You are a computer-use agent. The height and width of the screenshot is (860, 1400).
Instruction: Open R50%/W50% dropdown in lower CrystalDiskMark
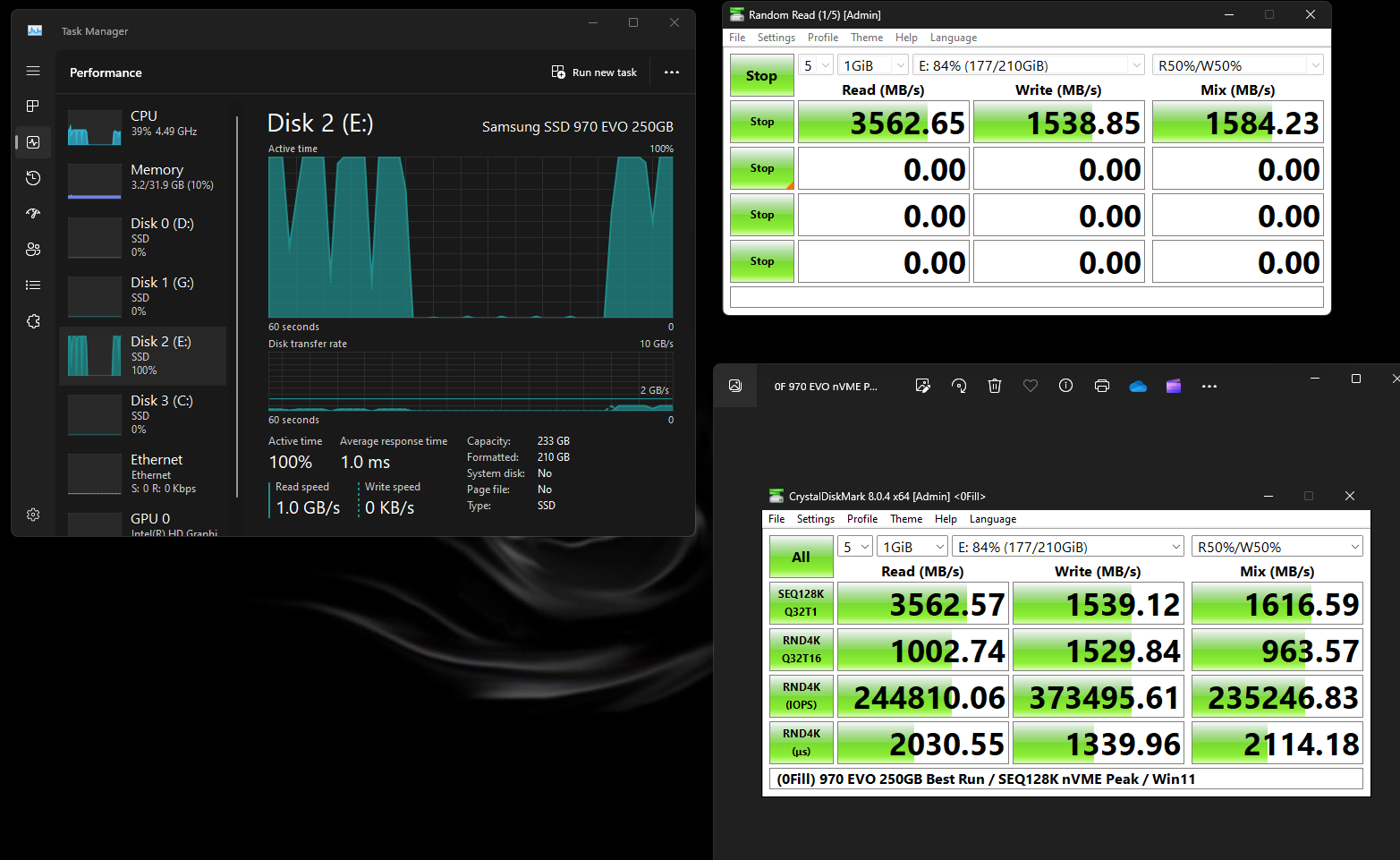click(1277, 547)
